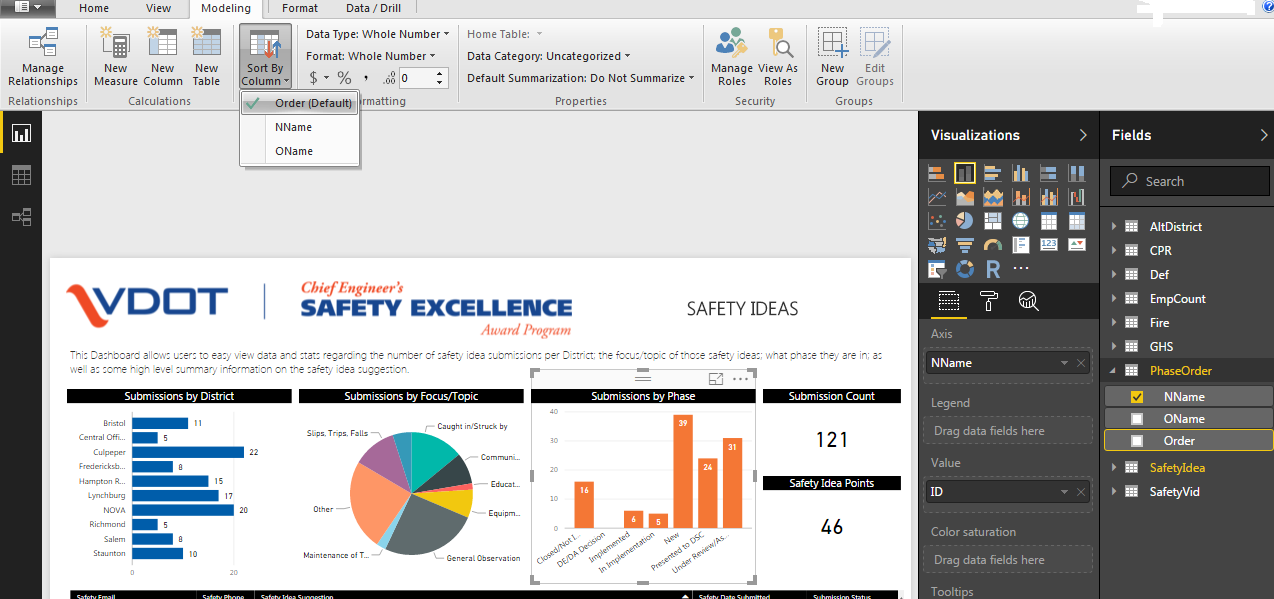Open Manage Relationships dialog
Viewport: 1274px width, 599px height.
coord(43,58)
